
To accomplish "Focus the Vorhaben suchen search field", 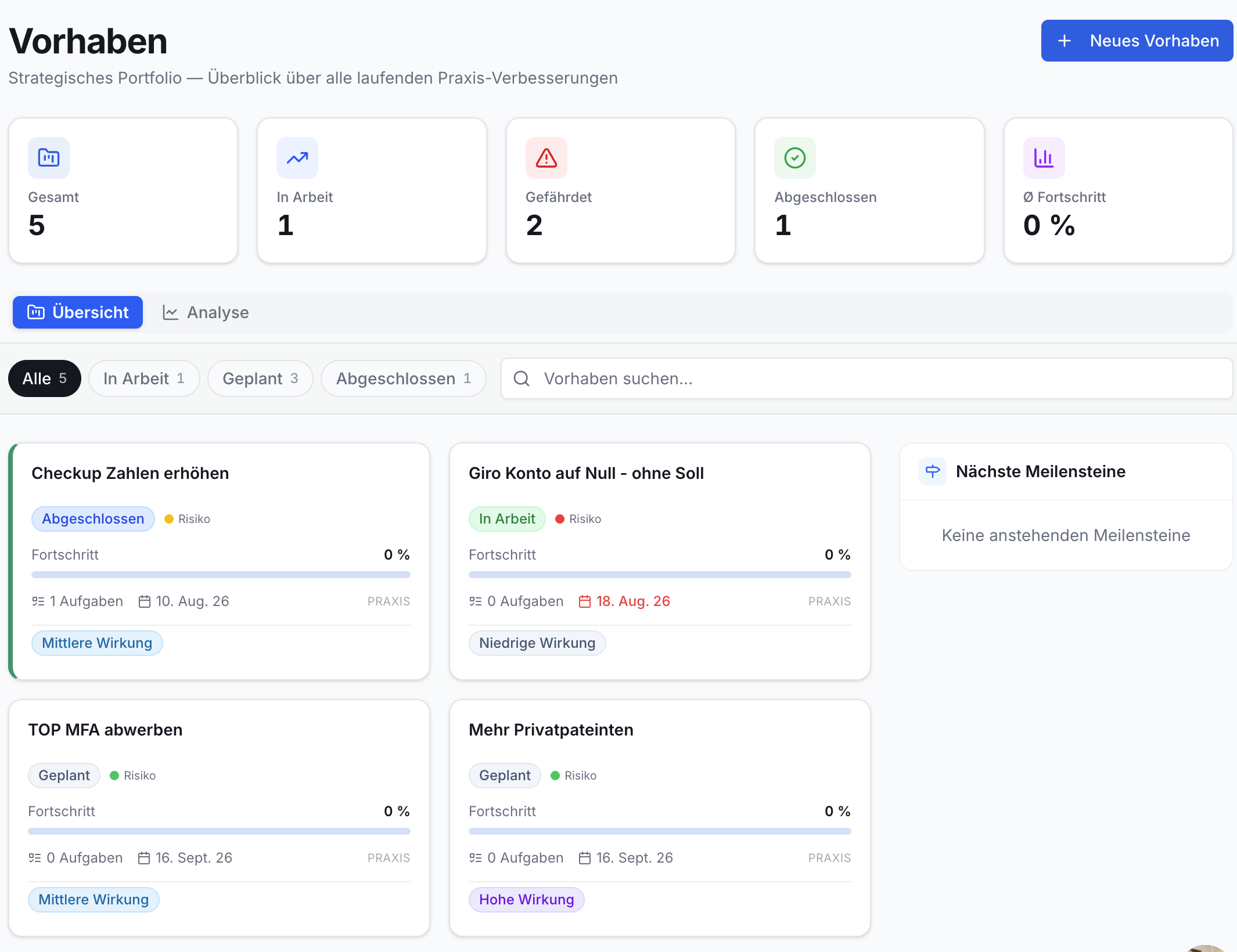I will (866, 378).
